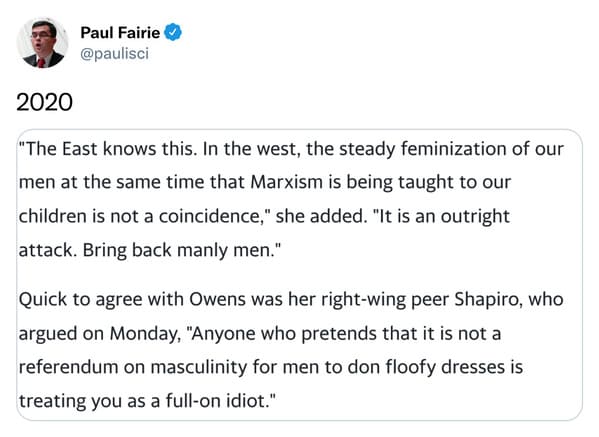
Task: Click the blue verified checkmark badge
Action: coord(173,32)
